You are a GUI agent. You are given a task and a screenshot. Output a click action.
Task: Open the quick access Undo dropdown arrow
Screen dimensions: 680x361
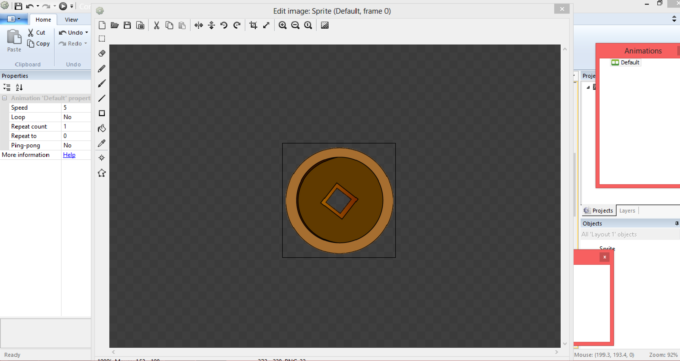tap(38, 6)
